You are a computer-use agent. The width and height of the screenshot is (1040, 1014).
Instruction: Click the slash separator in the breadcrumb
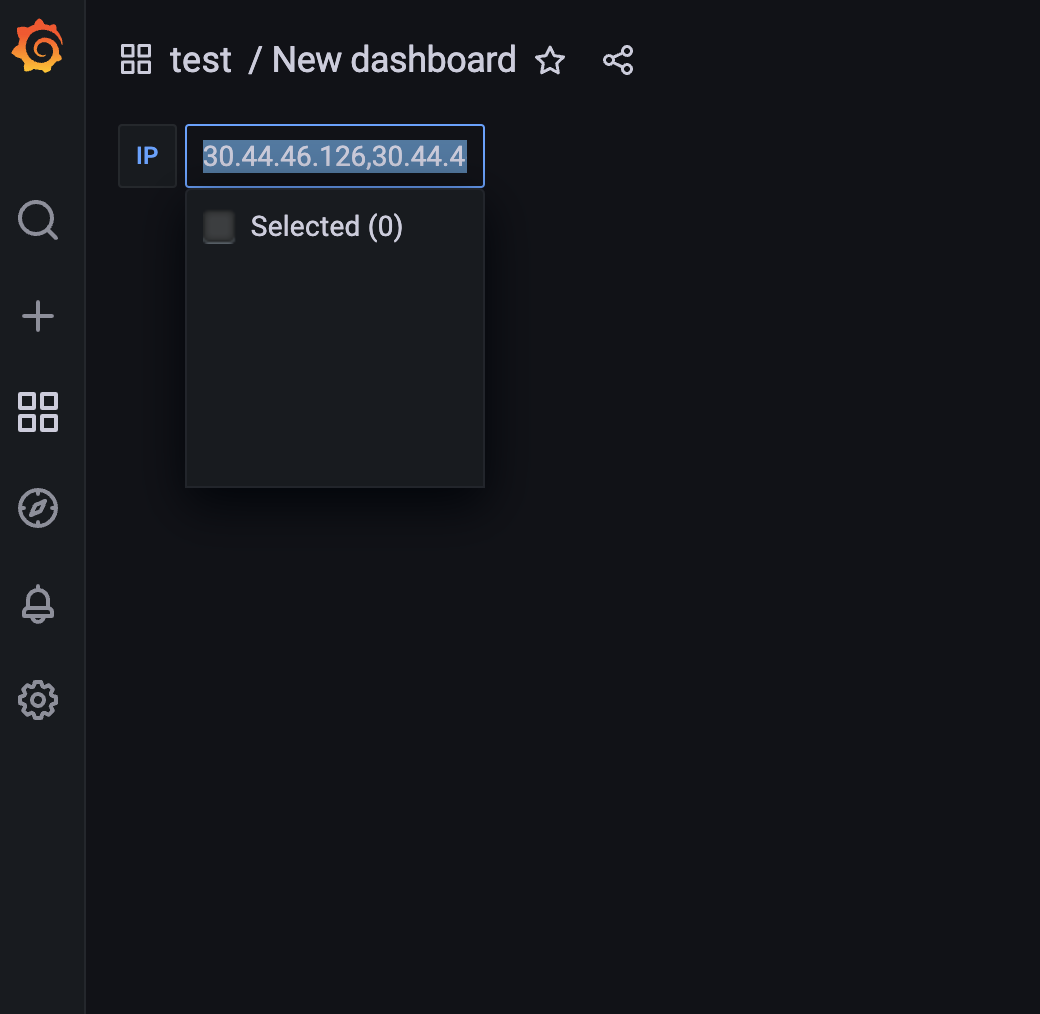254,60
